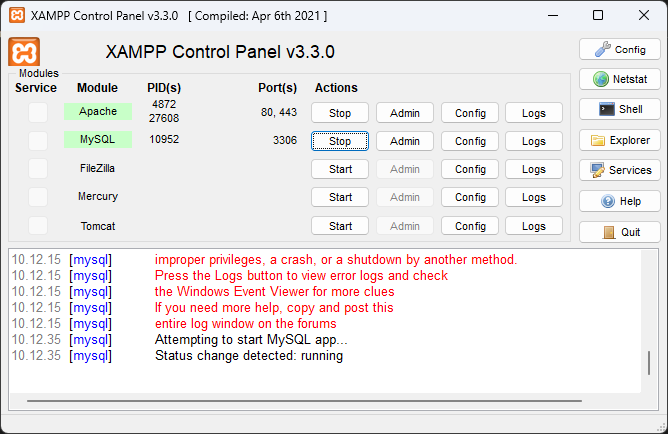
Task: Click log line 'the Windows Event Viewer for more clues'
Action: 274,292
